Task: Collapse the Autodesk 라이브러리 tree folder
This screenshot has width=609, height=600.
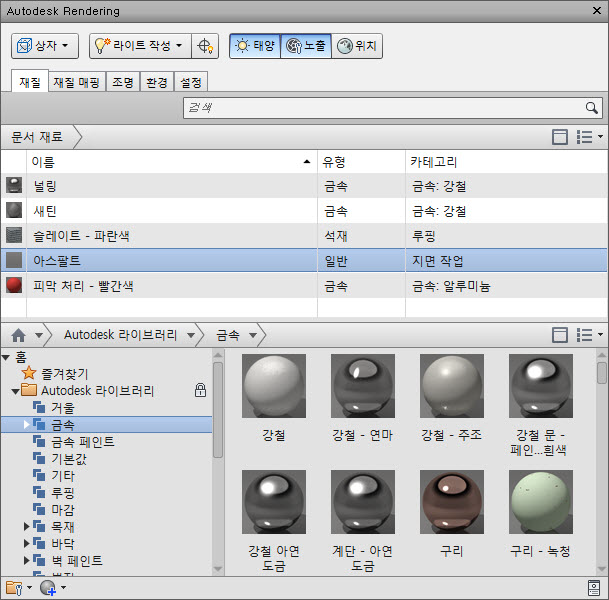Action: click(15, 391)
